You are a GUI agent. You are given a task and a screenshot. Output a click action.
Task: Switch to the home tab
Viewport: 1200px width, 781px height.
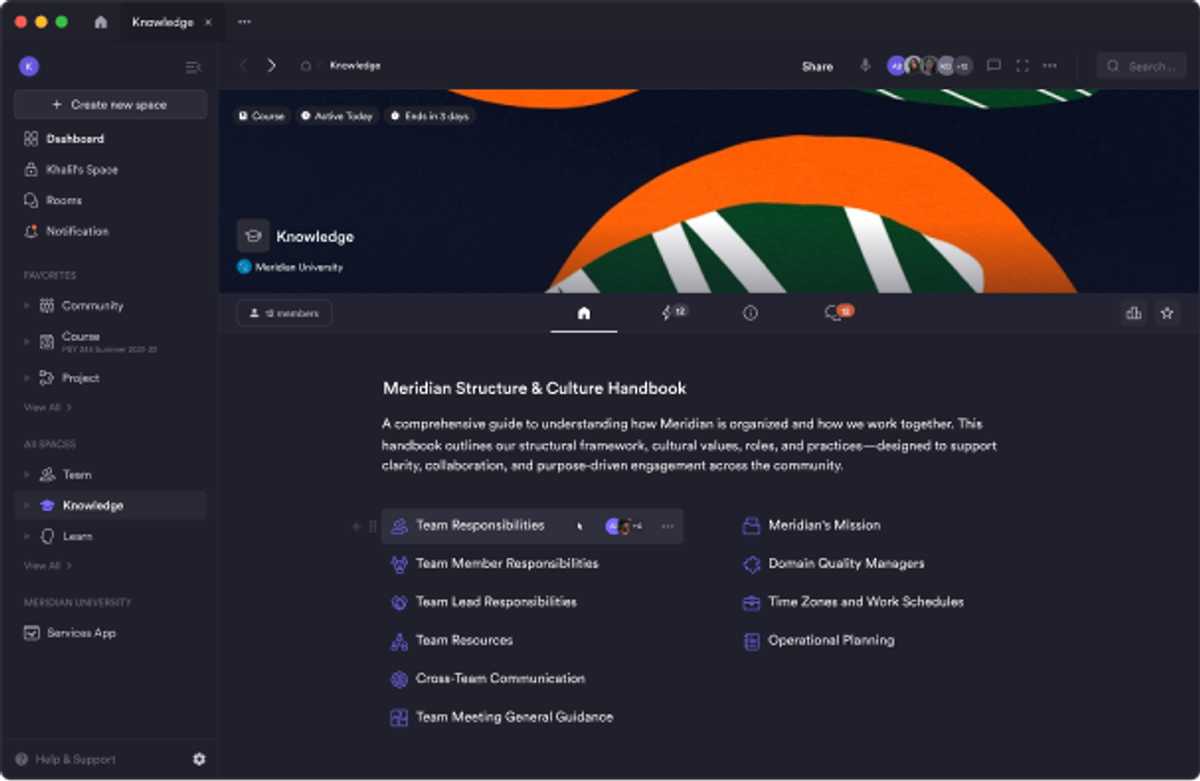584,313
